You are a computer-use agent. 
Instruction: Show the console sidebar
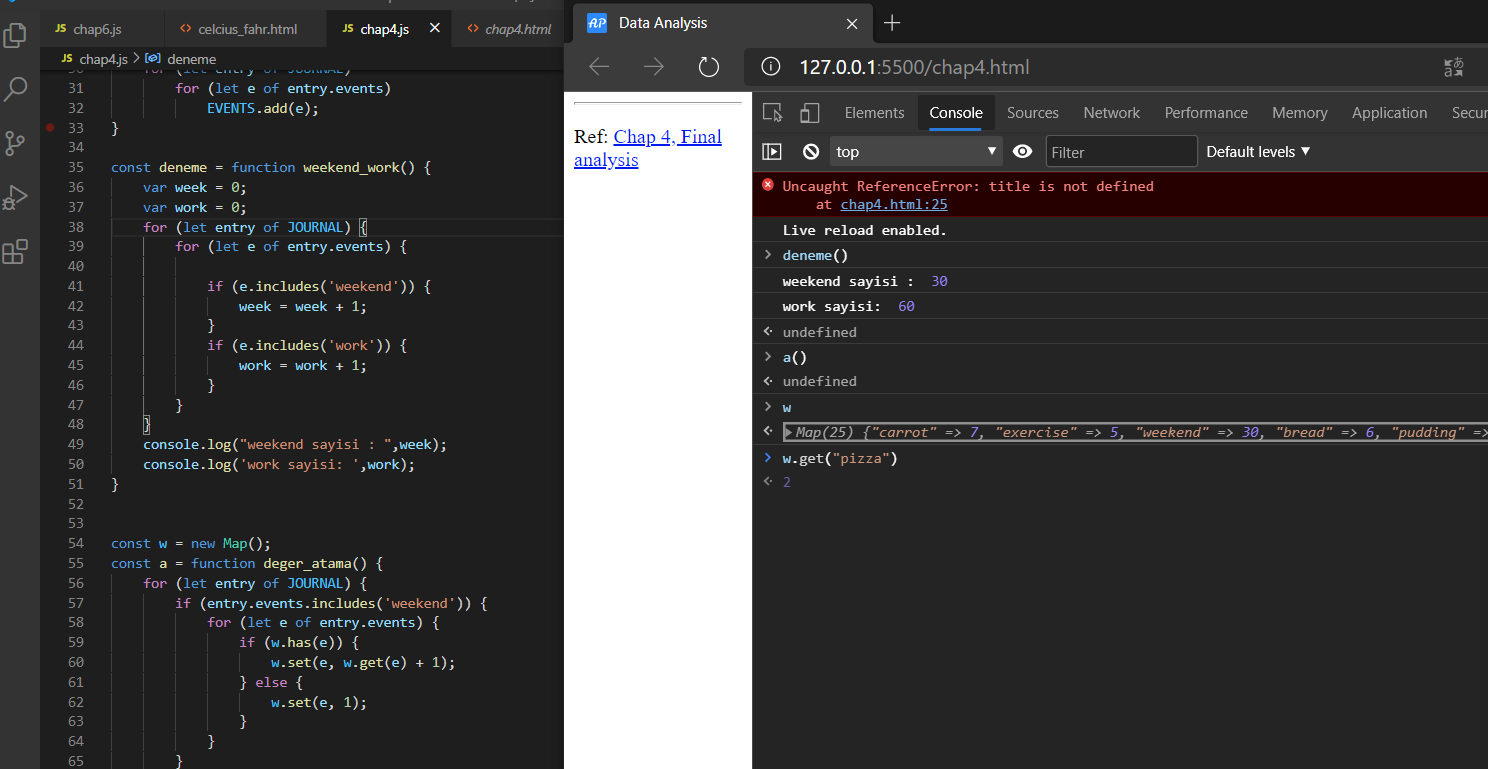tap(772, 152)
